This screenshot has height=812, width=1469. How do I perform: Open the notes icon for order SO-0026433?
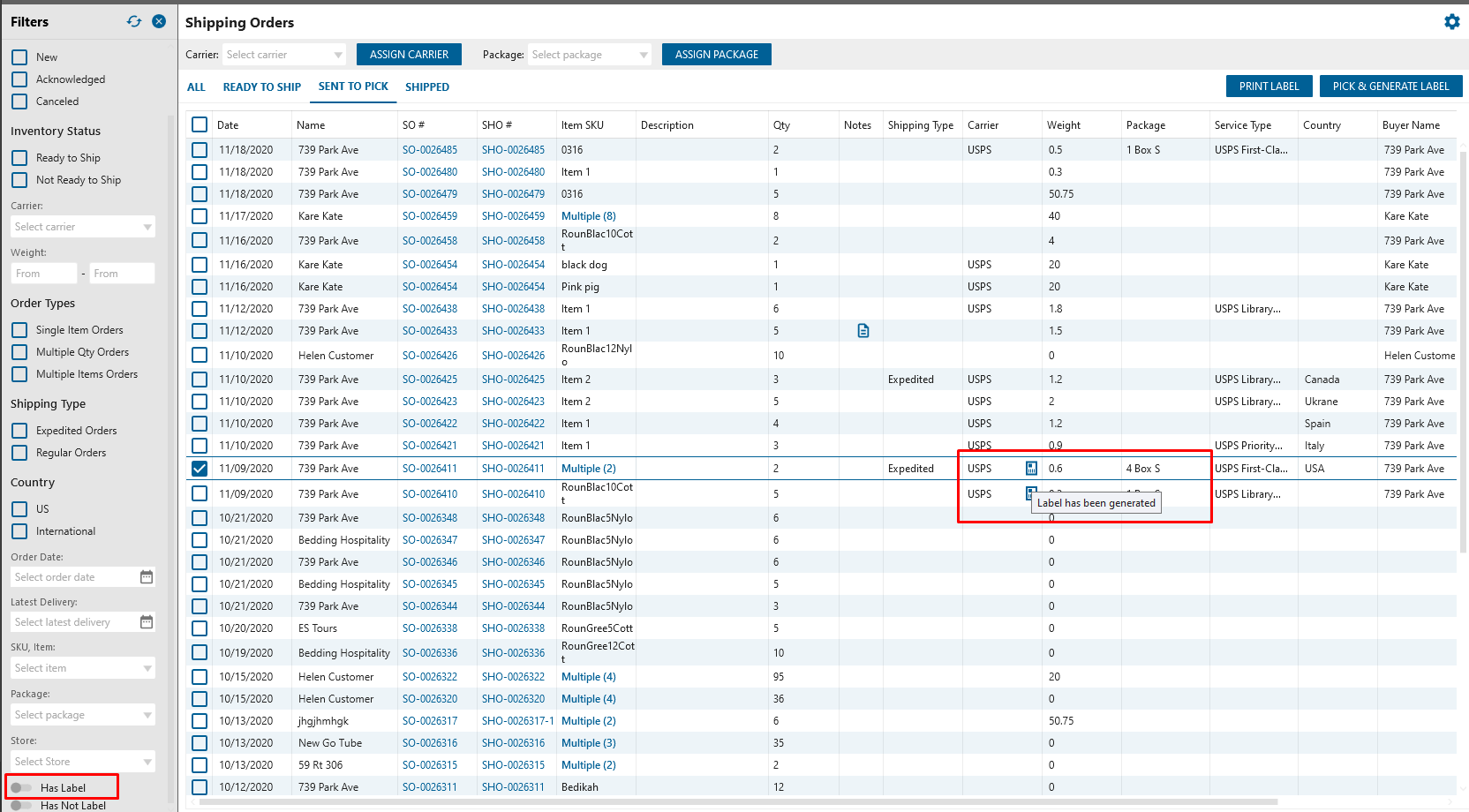(x=863, y=331)
